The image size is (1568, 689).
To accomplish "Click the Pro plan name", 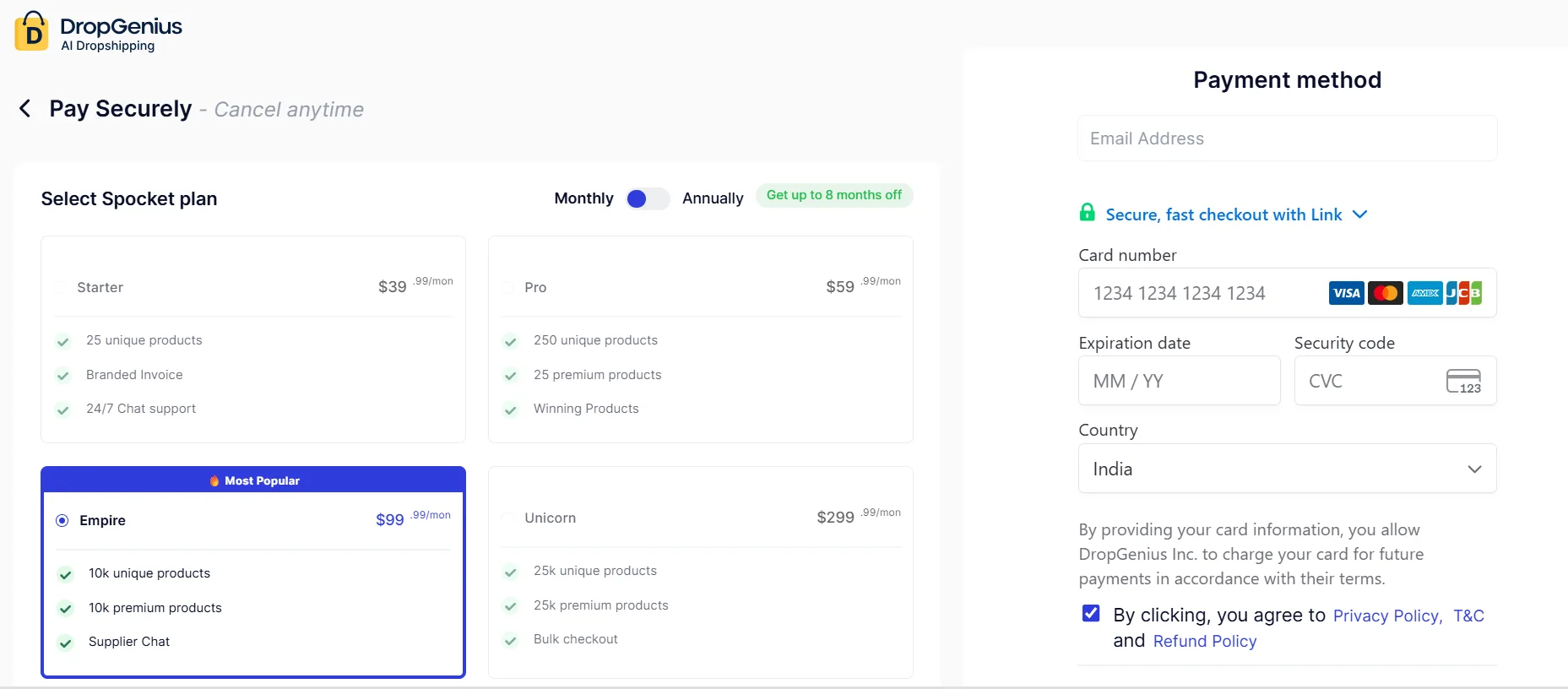I will click(x=535, y=287).
